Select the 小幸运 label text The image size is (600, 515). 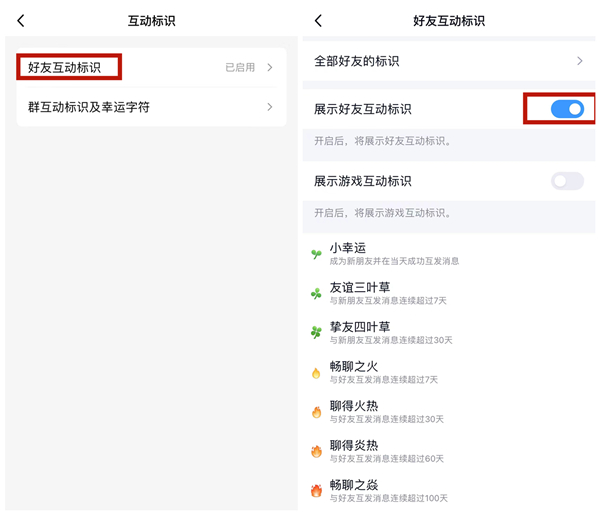tap(350, 247)
